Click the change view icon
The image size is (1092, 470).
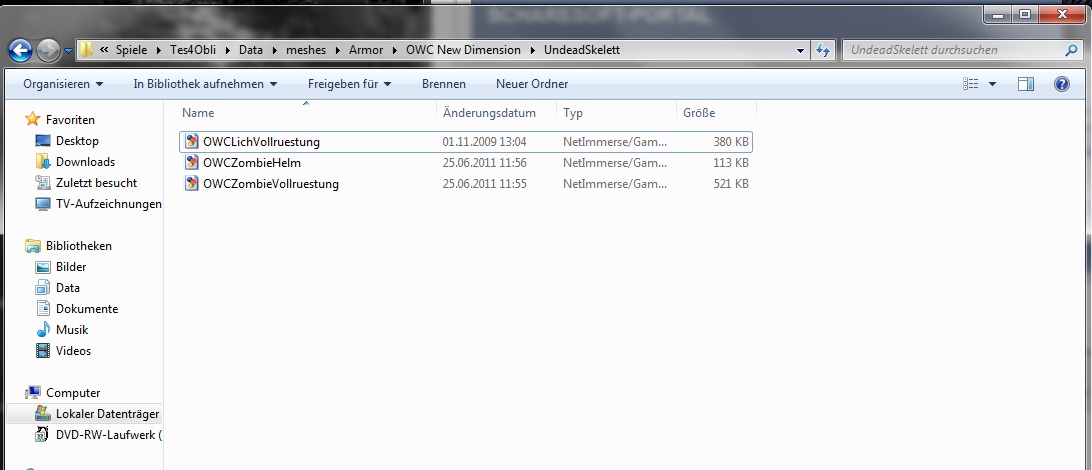[970, 84]
